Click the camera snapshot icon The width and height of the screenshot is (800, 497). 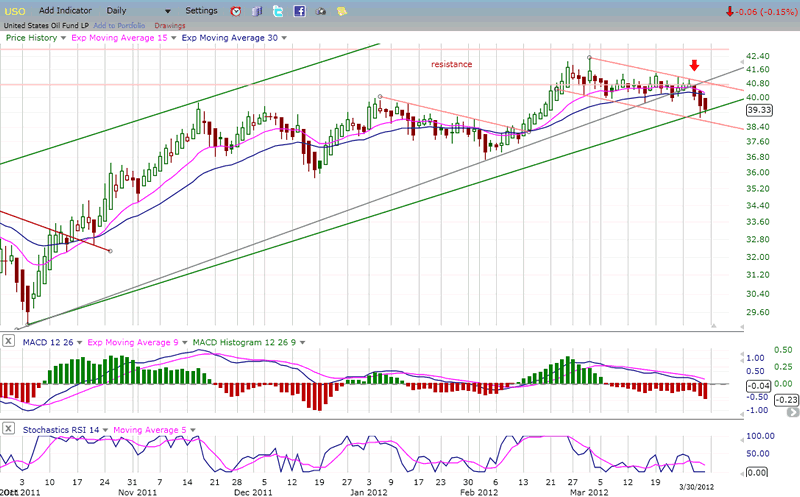(x=321, y=11)
